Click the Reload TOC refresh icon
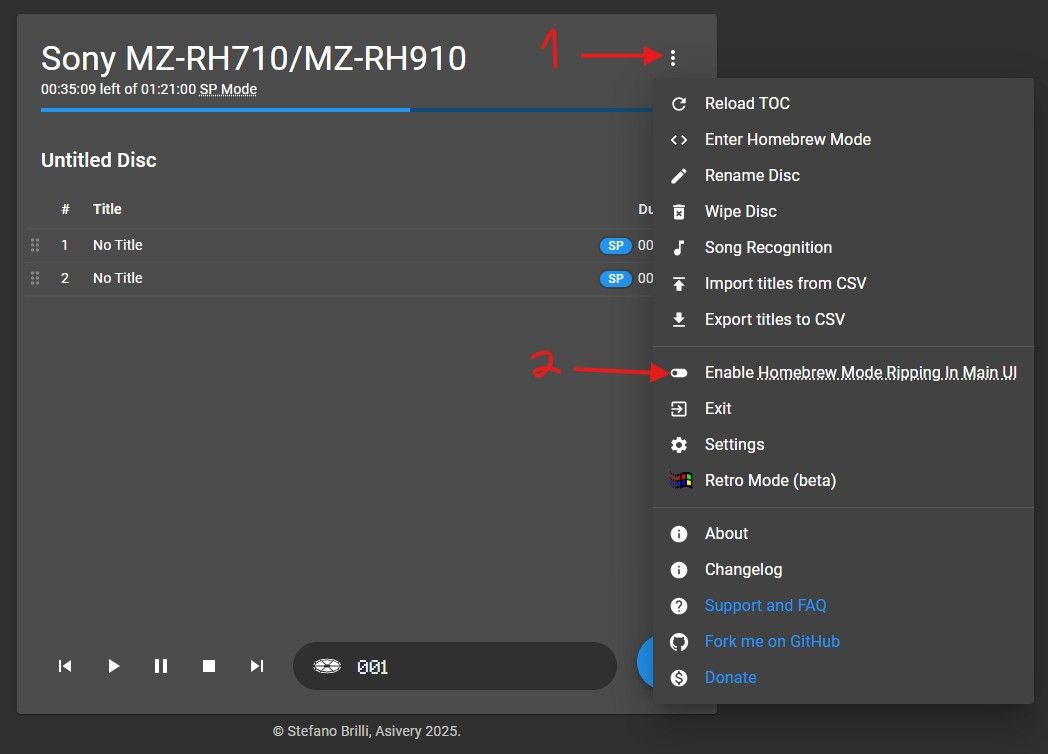Image resolution: width=1048 pixels, height=754 pixels. 678,104
